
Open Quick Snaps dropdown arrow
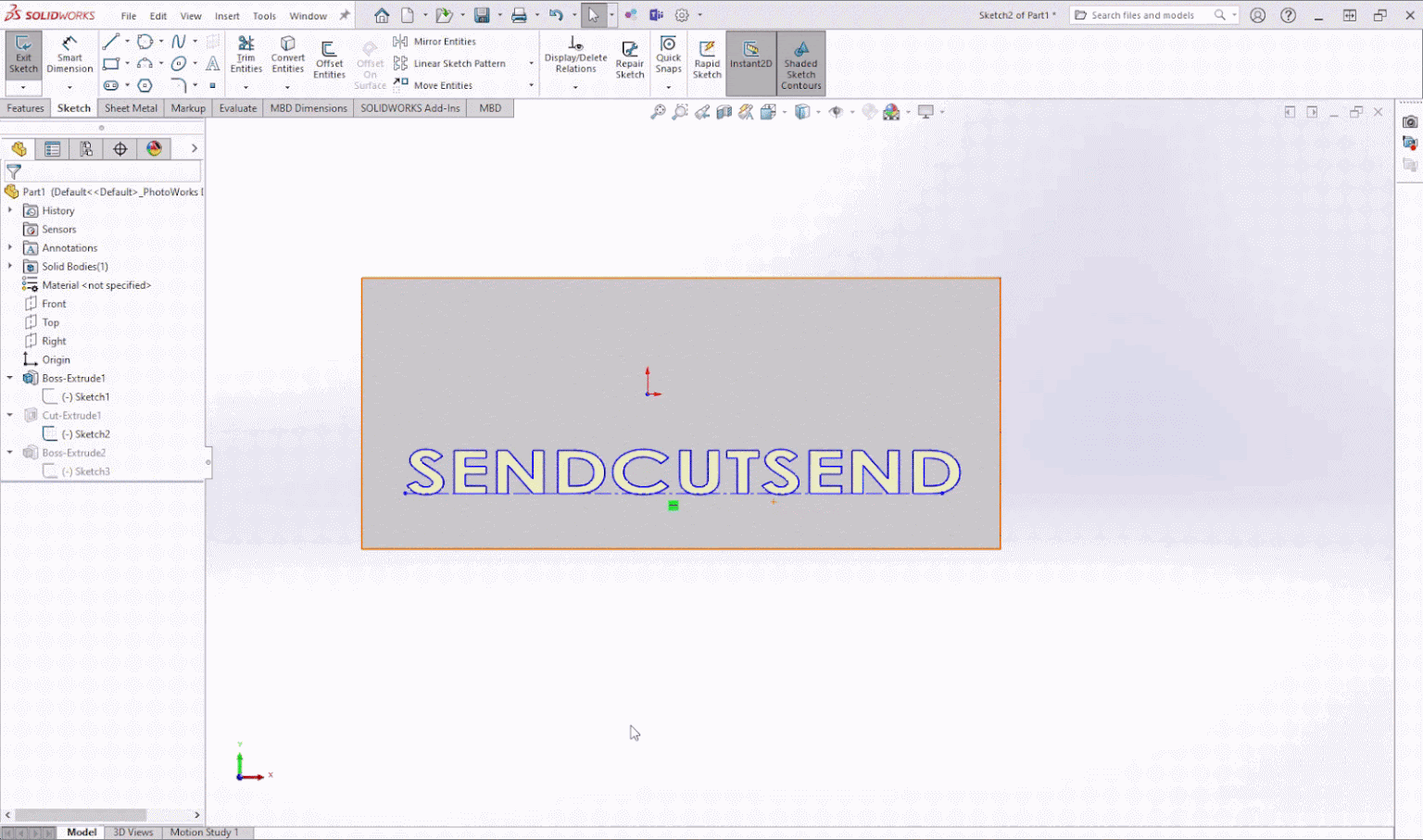point(668,87)
